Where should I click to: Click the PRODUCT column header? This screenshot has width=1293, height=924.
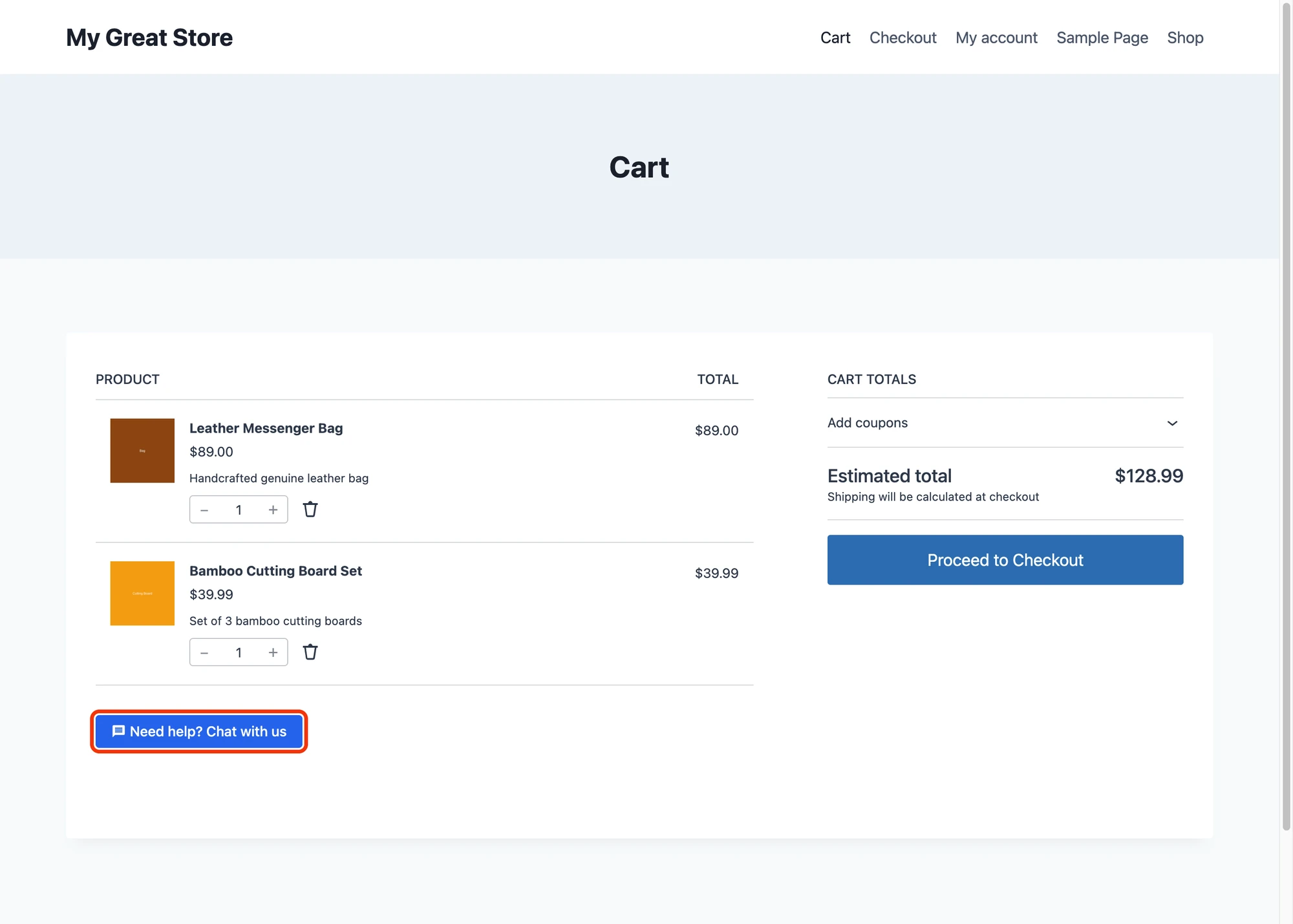127,380
